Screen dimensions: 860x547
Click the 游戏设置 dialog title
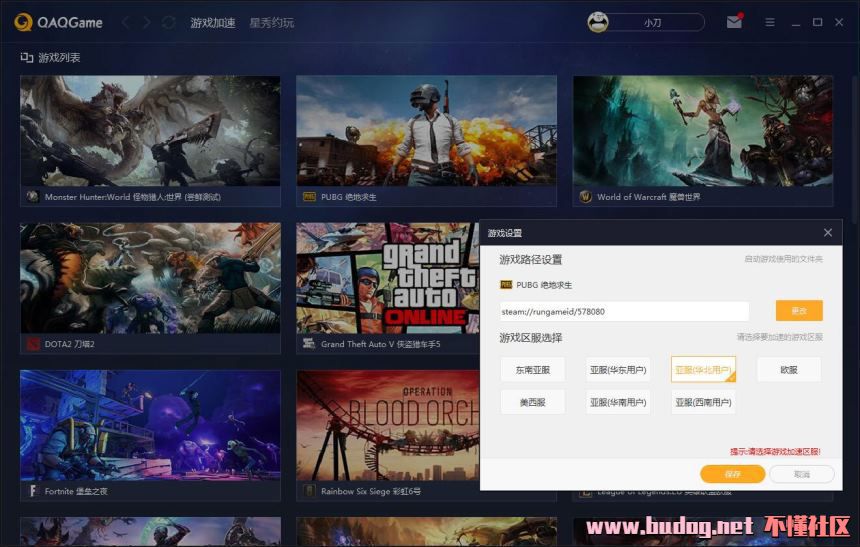tap(505, 233)
